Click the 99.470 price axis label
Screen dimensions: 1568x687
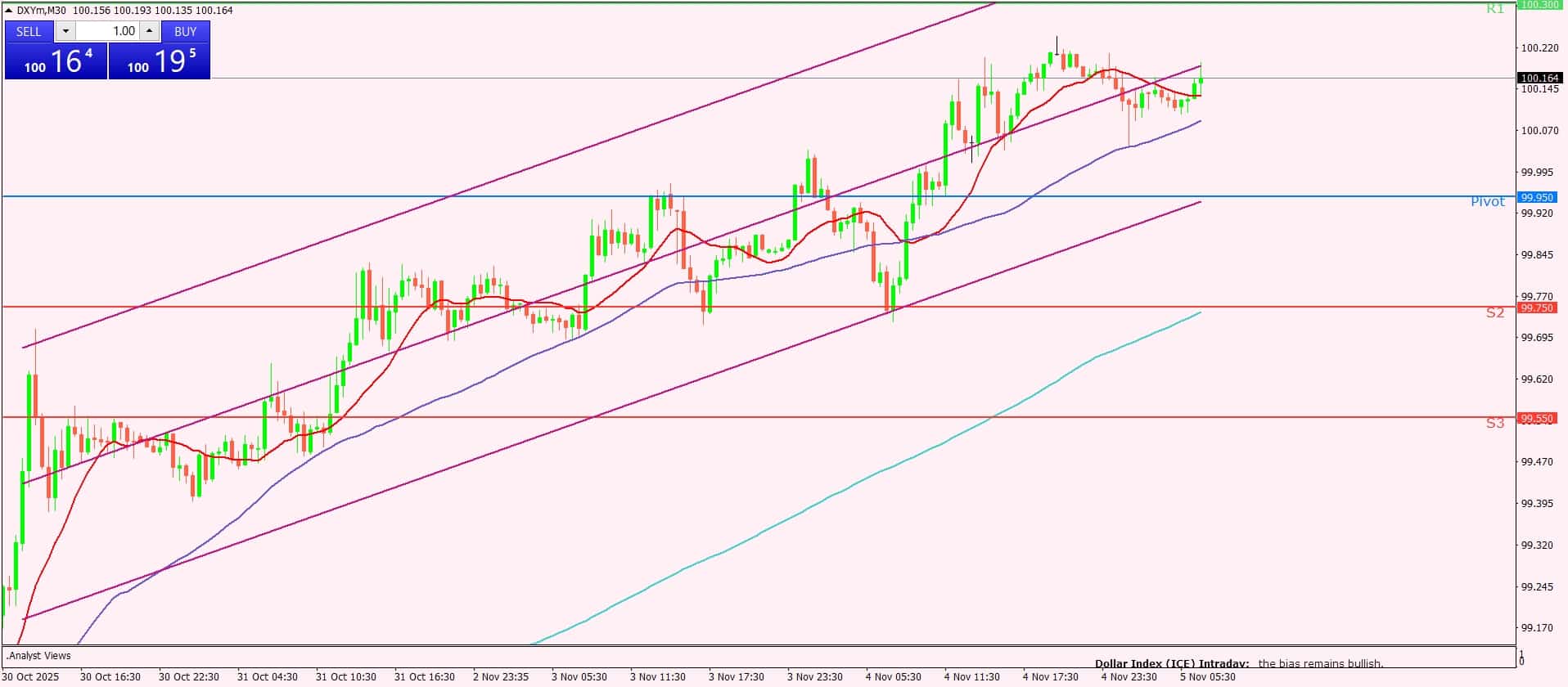pyautogui.click(x=1537, y=462)
